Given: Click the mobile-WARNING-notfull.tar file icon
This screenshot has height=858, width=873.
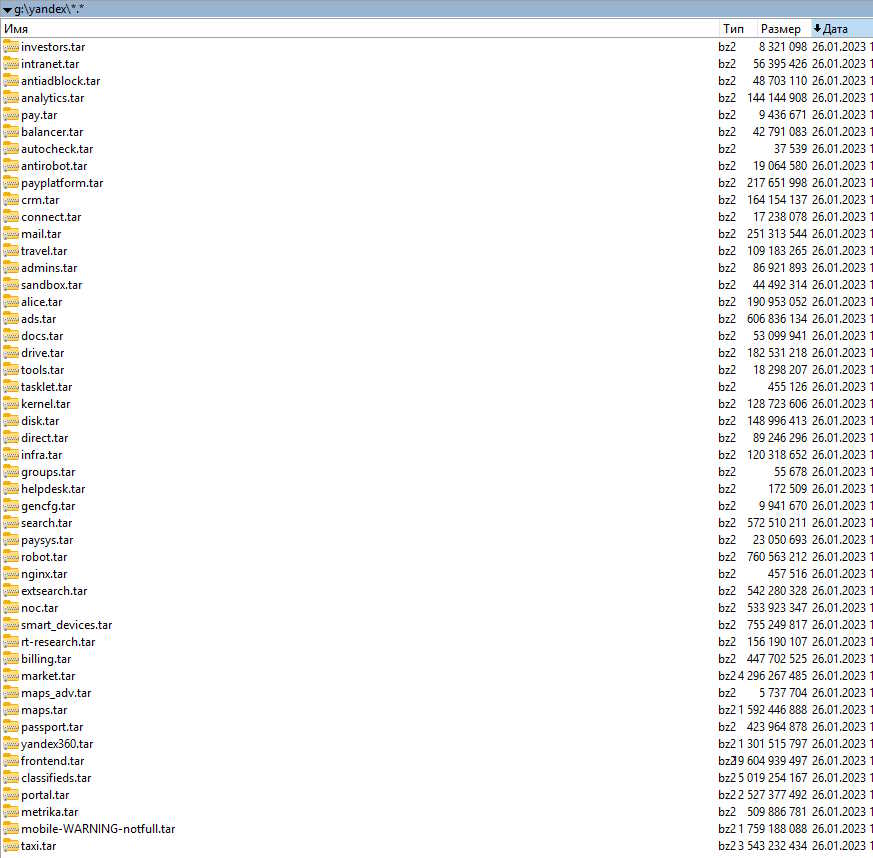Looking at the screenshot, I should (x=11, y=829).
